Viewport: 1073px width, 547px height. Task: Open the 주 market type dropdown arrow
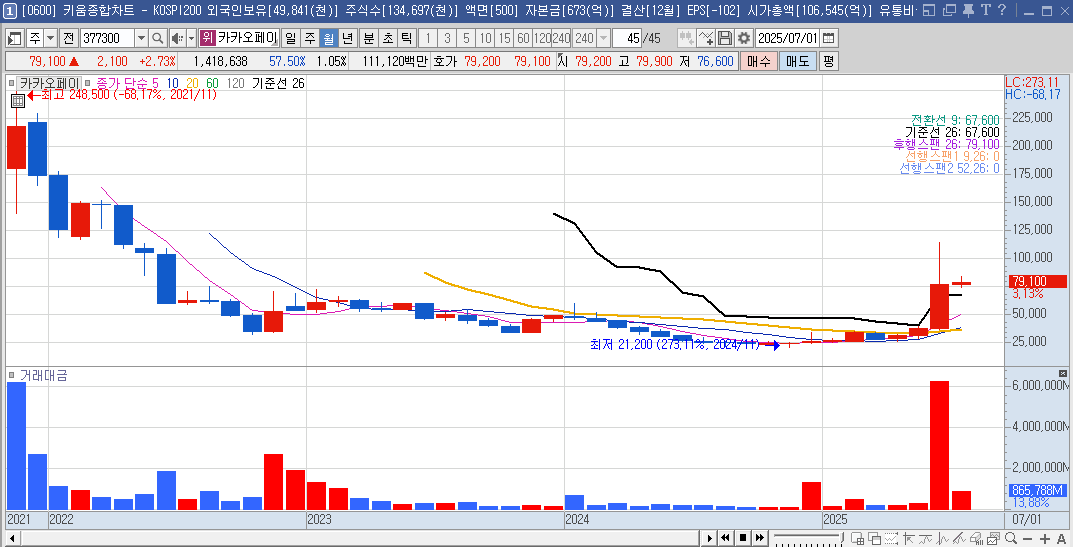50,38
